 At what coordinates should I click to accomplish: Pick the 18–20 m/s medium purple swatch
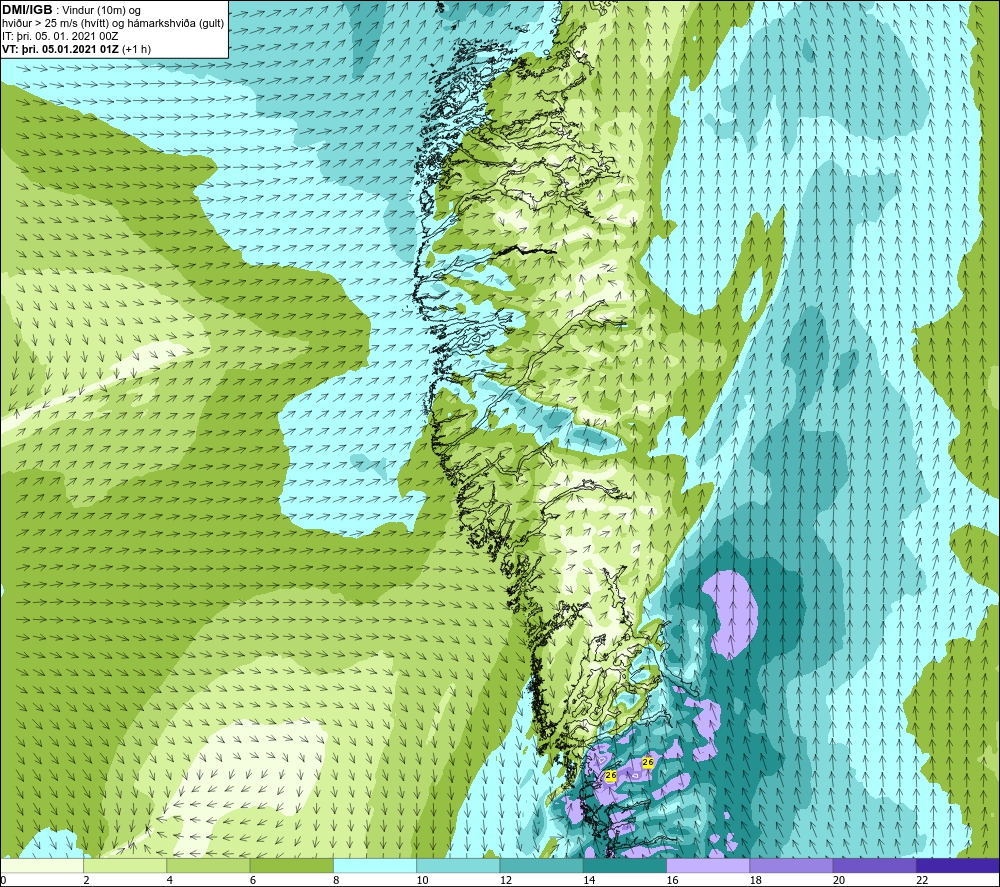click(791, 865)
